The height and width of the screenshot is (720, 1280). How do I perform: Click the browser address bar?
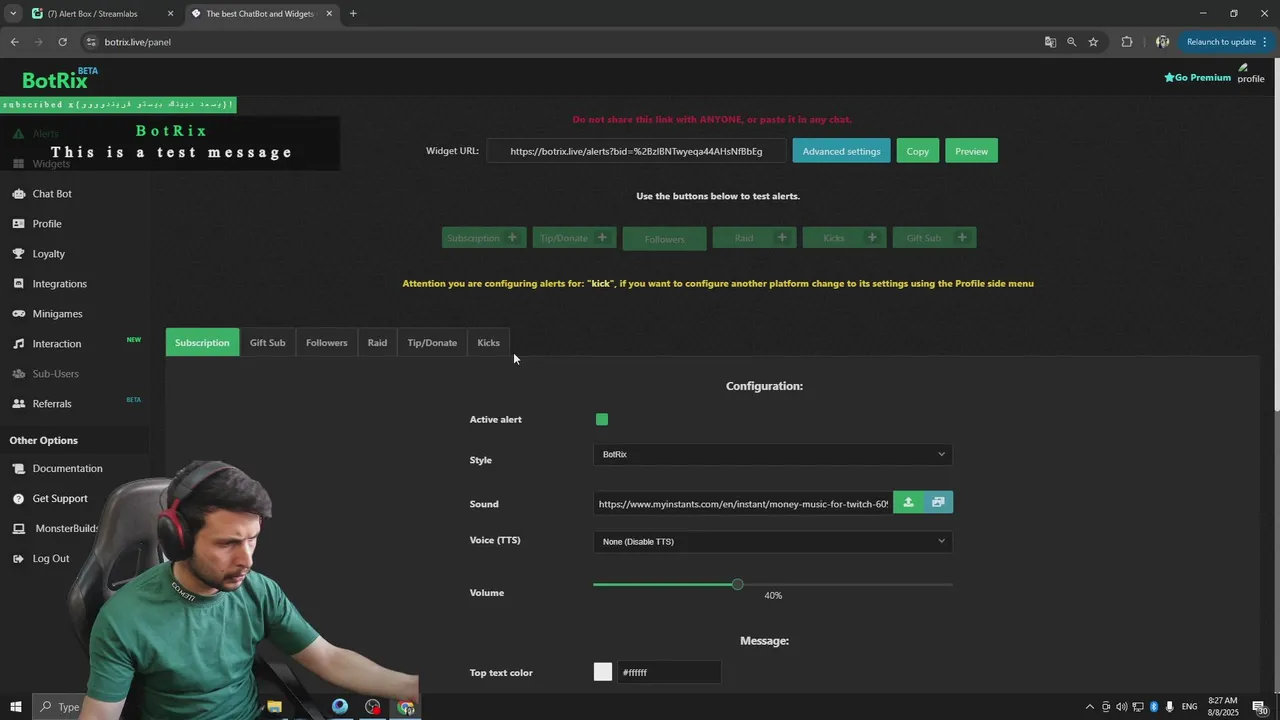(560, 42)
